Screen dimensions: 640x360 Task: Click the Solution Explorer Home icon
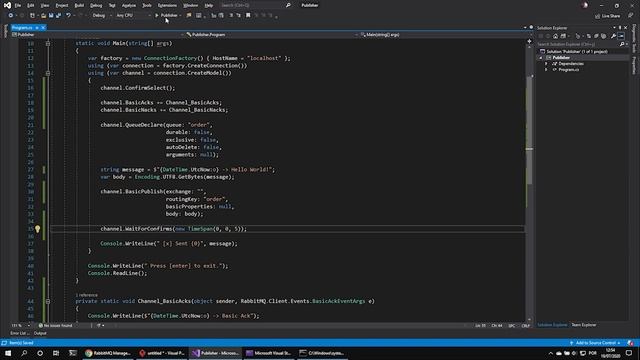555,36
